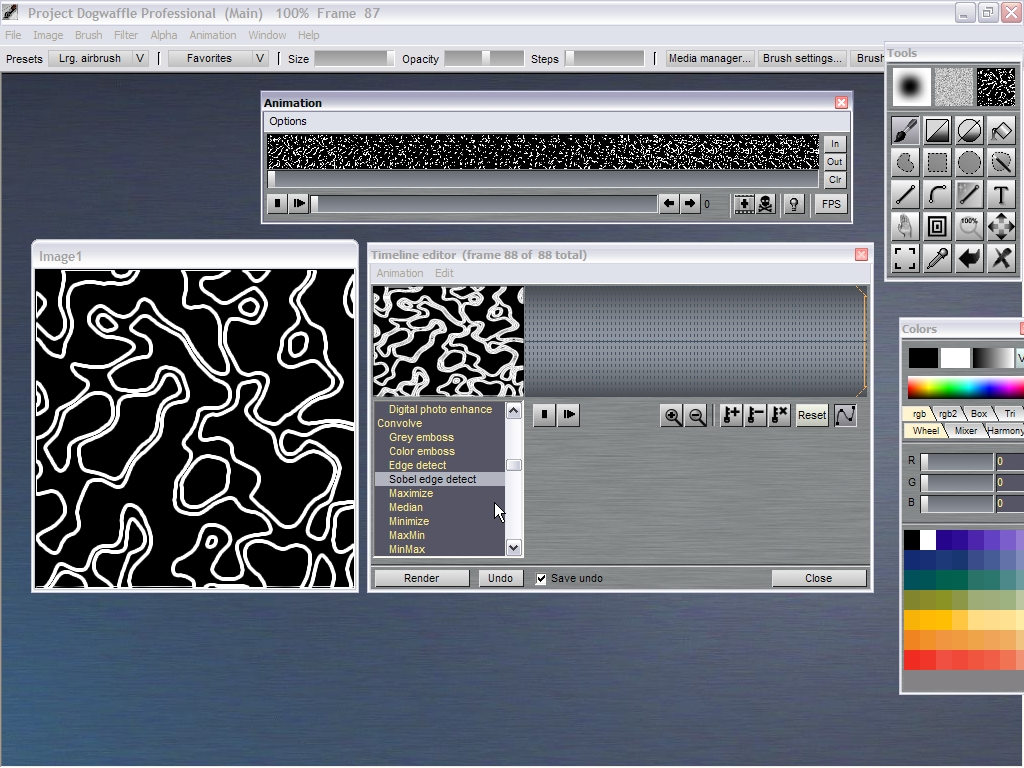Image resolution: width=1024 pixels, height=768 pixels.
Task: Select Median in the filter list
Action: [x=406, y=507]
